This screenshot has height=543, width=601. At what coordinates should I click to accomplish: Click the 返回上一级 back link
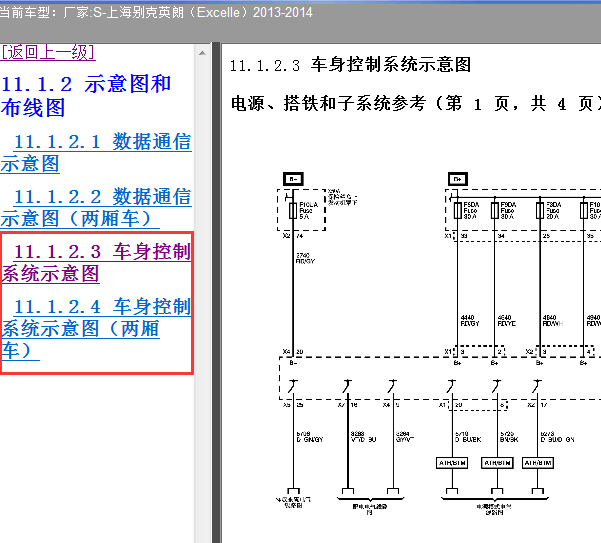click(x=48, y=52)
